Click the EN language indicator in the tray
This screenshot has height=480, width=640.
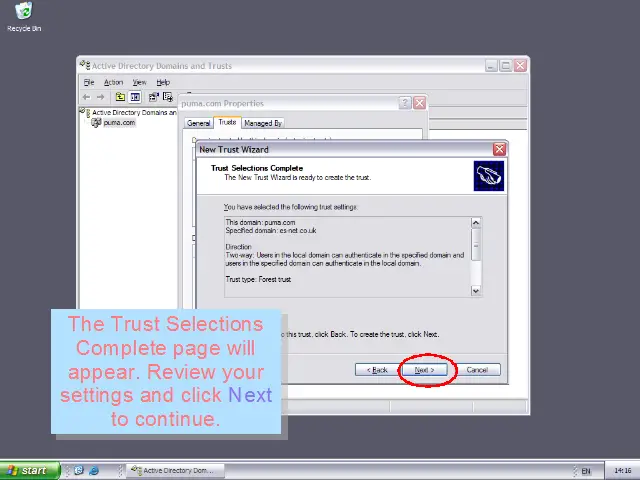click(x=586, y=471)
